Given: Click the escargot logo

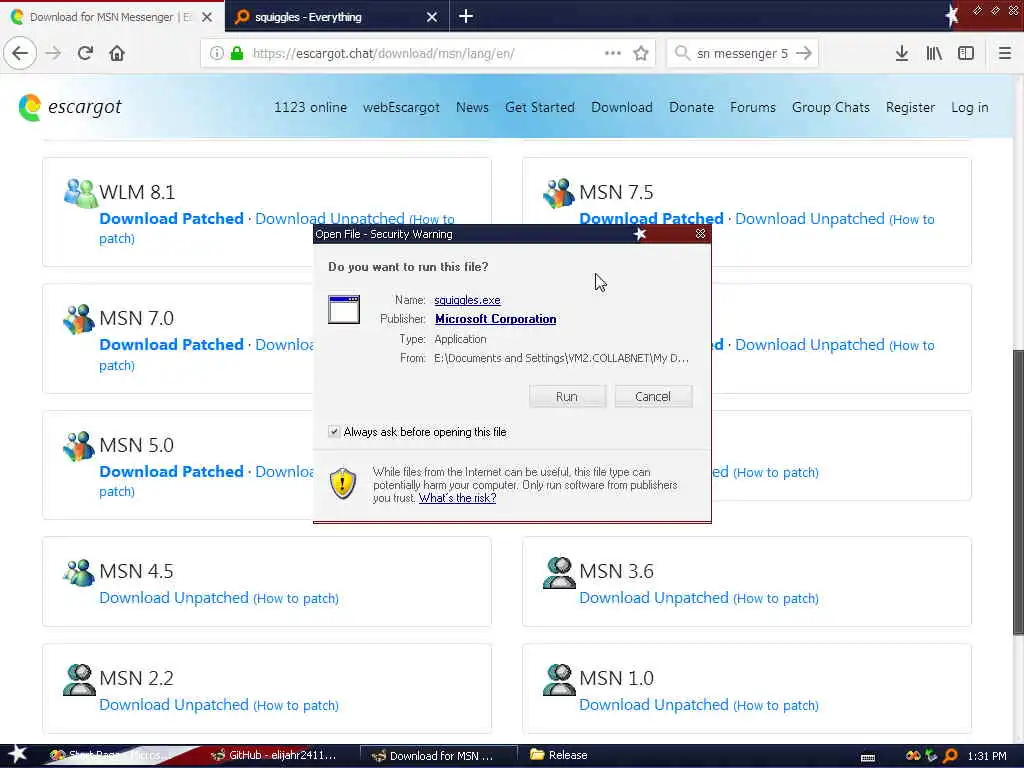Looking at the screenshot, I should tap(69, 106).
